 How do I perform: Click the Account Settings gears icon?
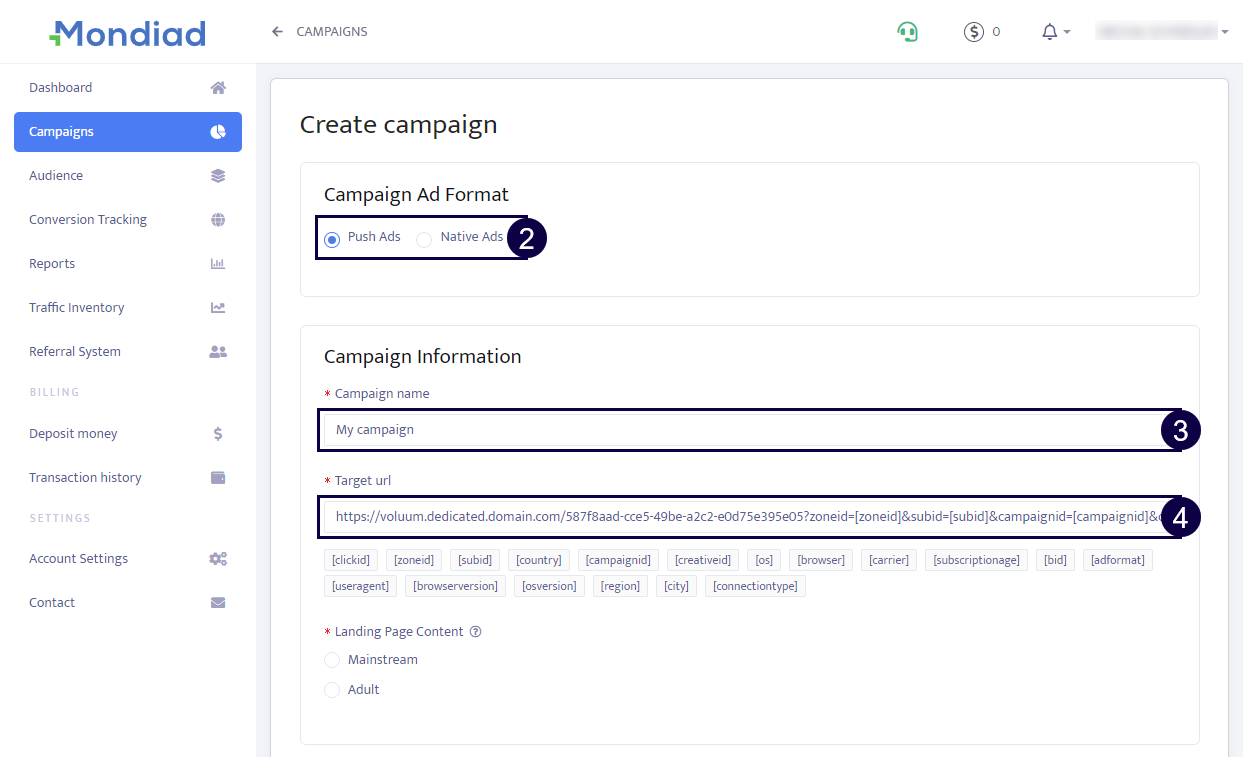coord(218,559)
